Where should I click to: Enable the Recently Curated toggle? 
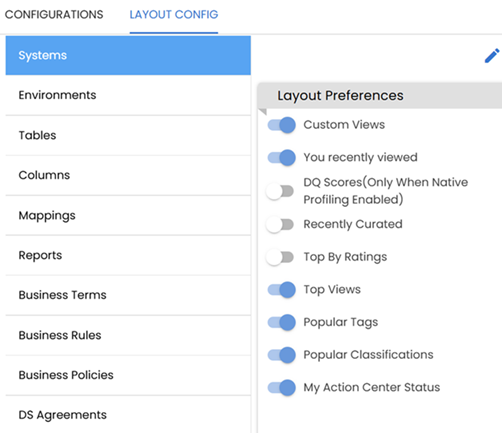pyautogui.click(x=280, y=224)
